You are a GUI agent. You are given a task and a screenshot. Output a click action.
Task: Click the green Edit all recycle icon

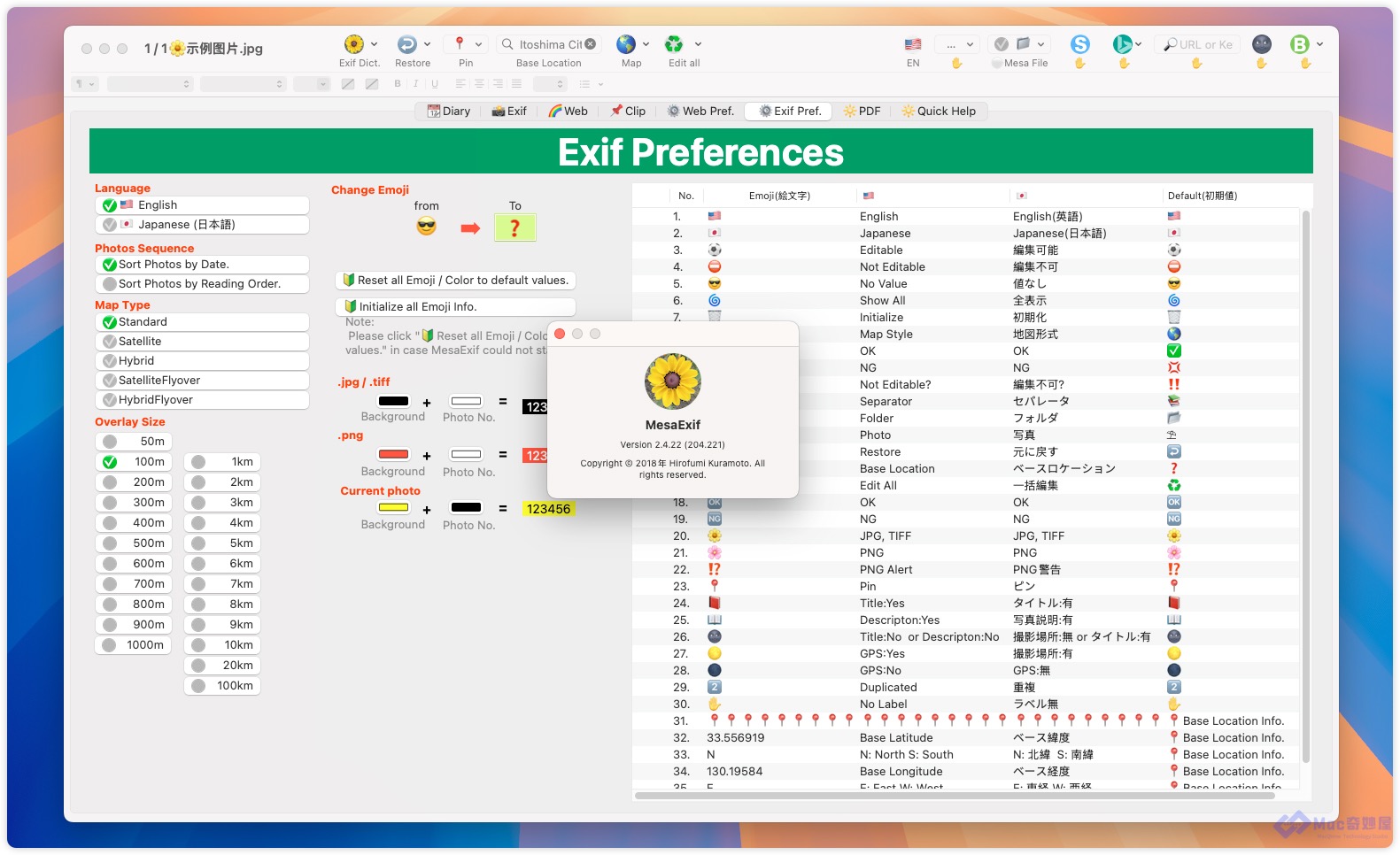tap(675, 44)
